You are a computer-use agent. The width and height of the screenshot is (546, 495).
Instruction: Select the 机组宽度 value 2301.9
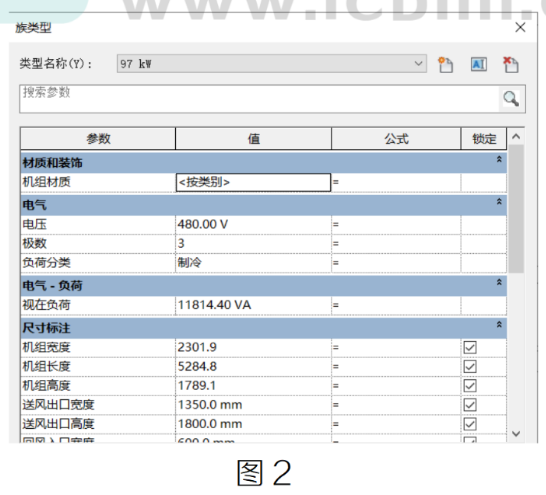254,347
